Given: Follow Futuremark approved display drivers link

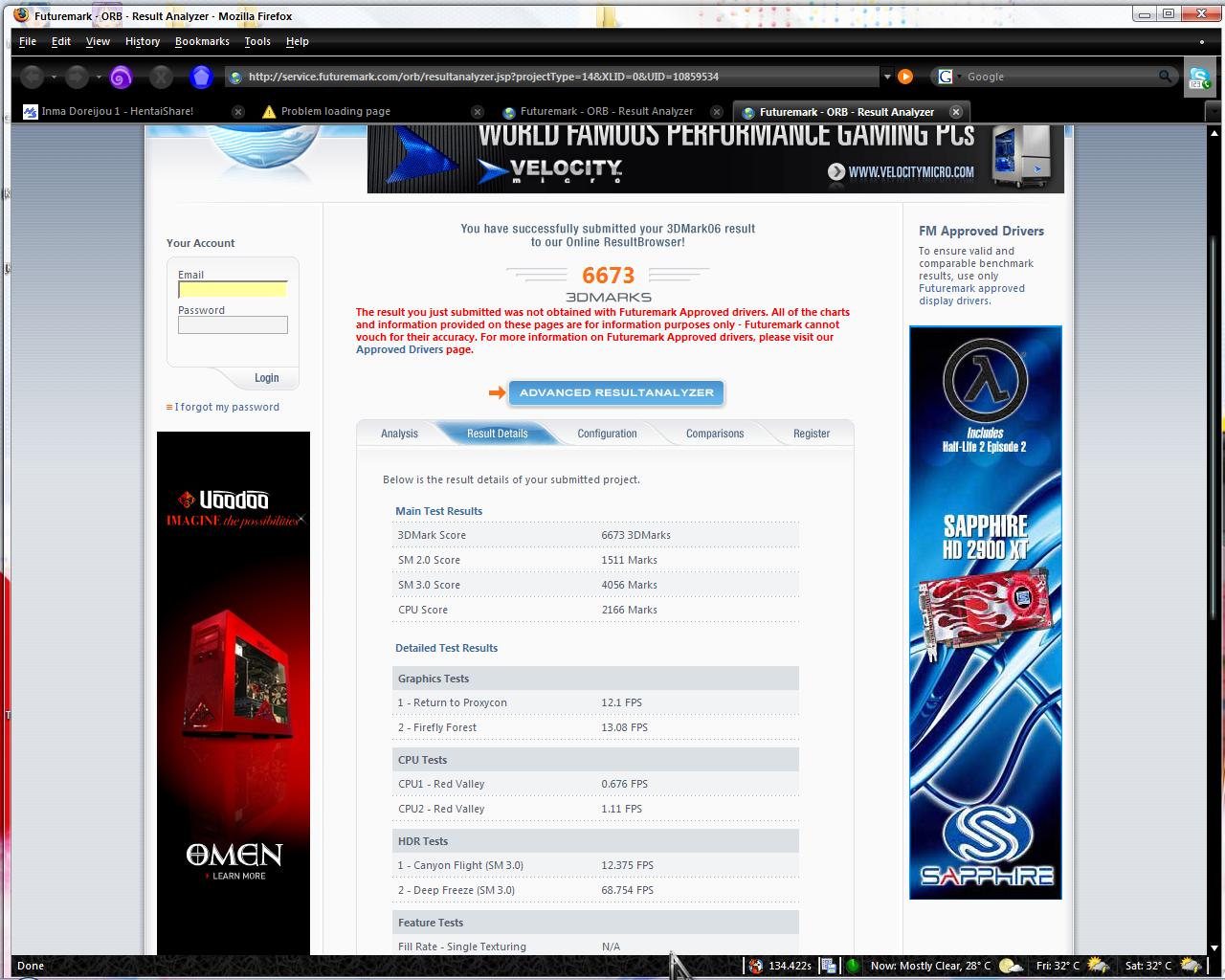Looking at the screenshot, I should coord(971,295).
